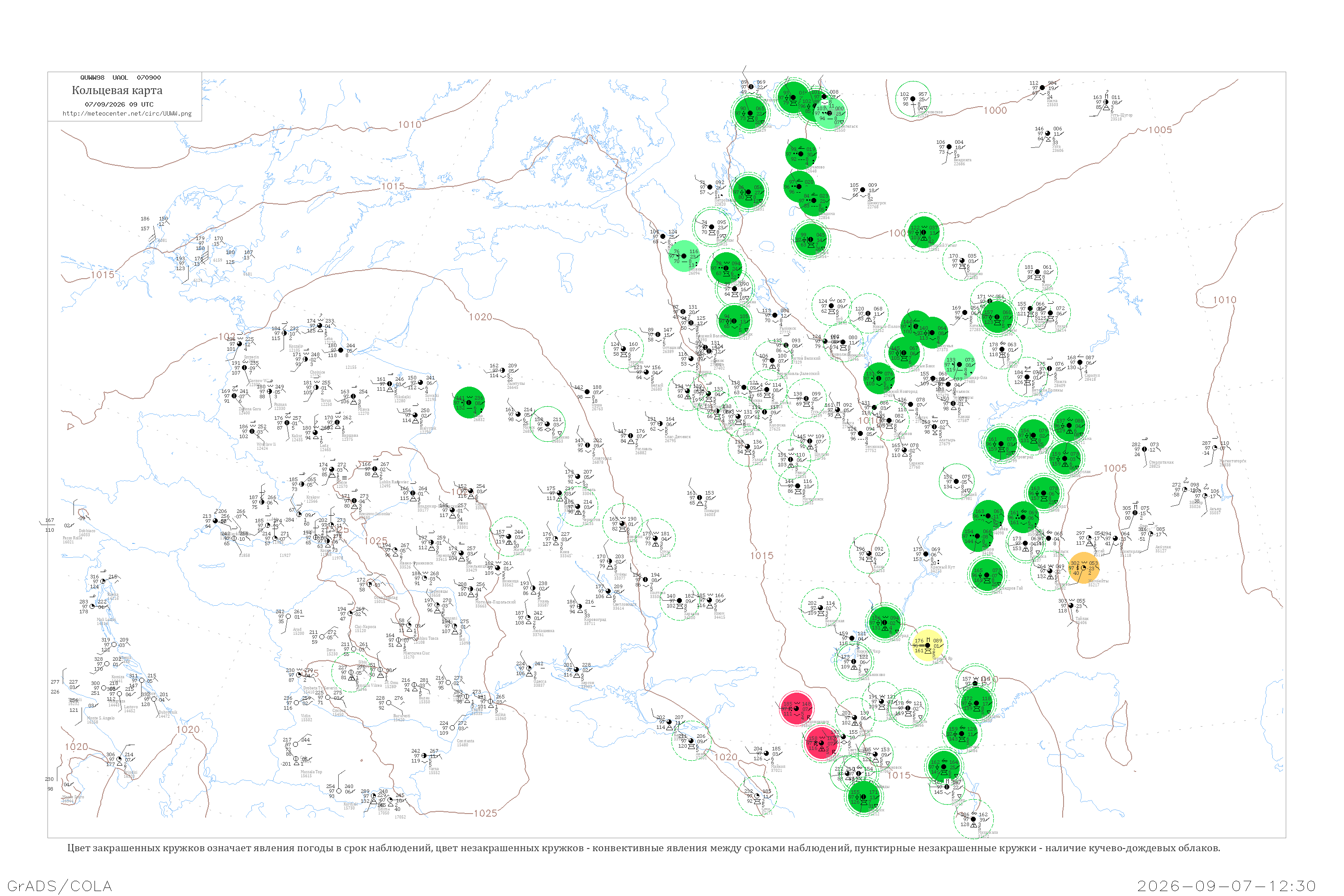Viewport: 1344px width, 896px height.
Task: Click the green Турчасово station circle
Action: tap(801, 154)
